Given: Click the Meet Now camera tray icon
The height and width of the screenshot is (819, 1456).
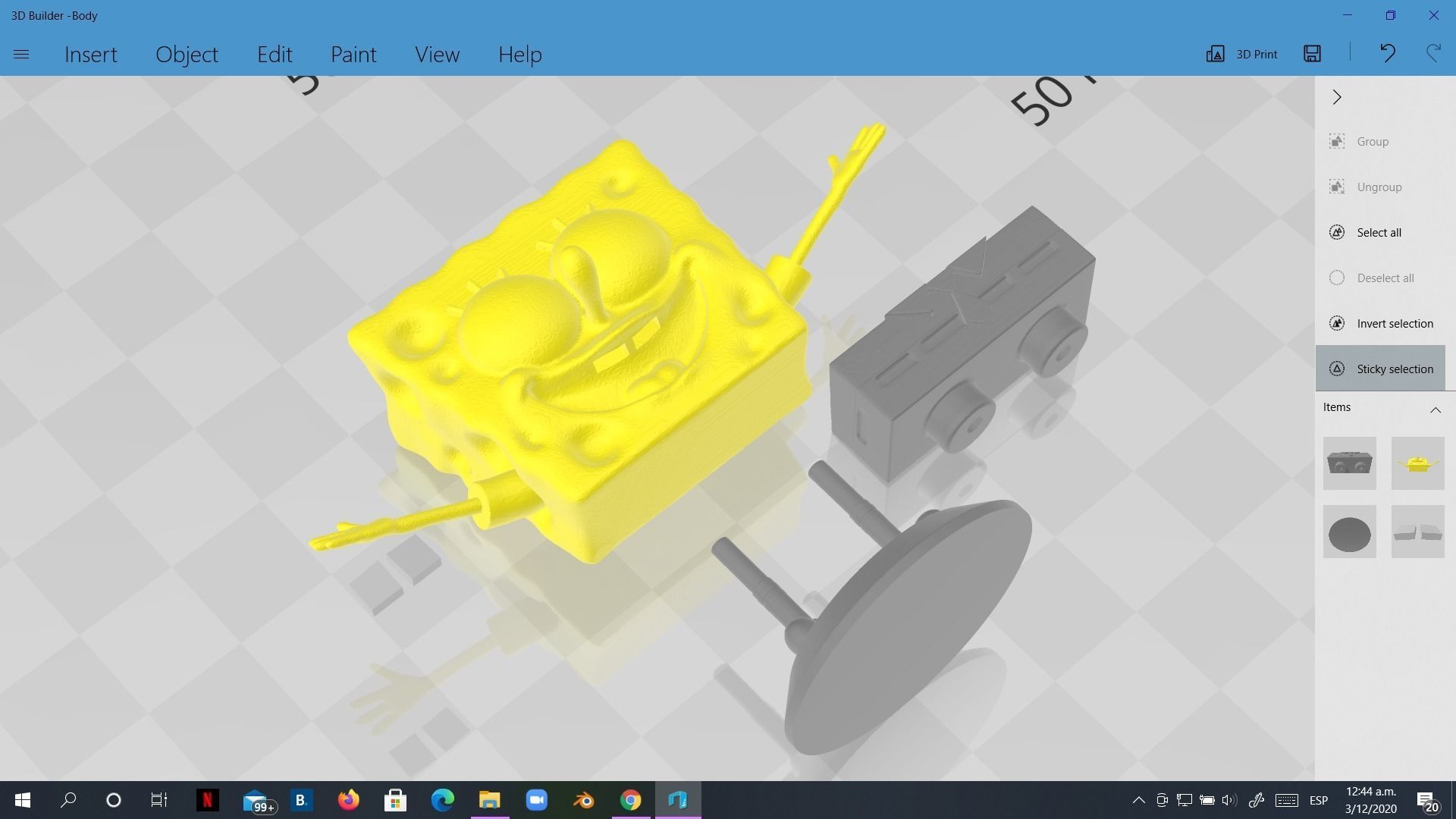Looking at the screenshot, I should tap(1162, 800).
